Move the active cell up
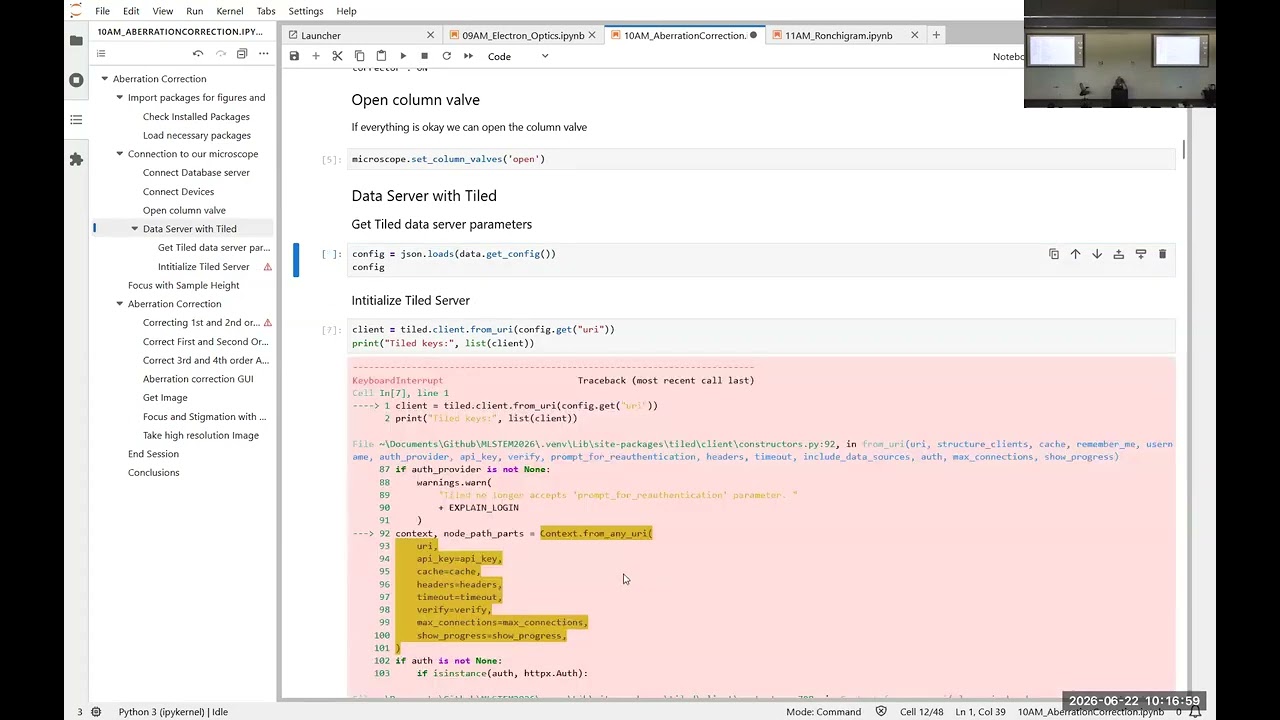1280x720 pixels. [x=1076, y=254]
